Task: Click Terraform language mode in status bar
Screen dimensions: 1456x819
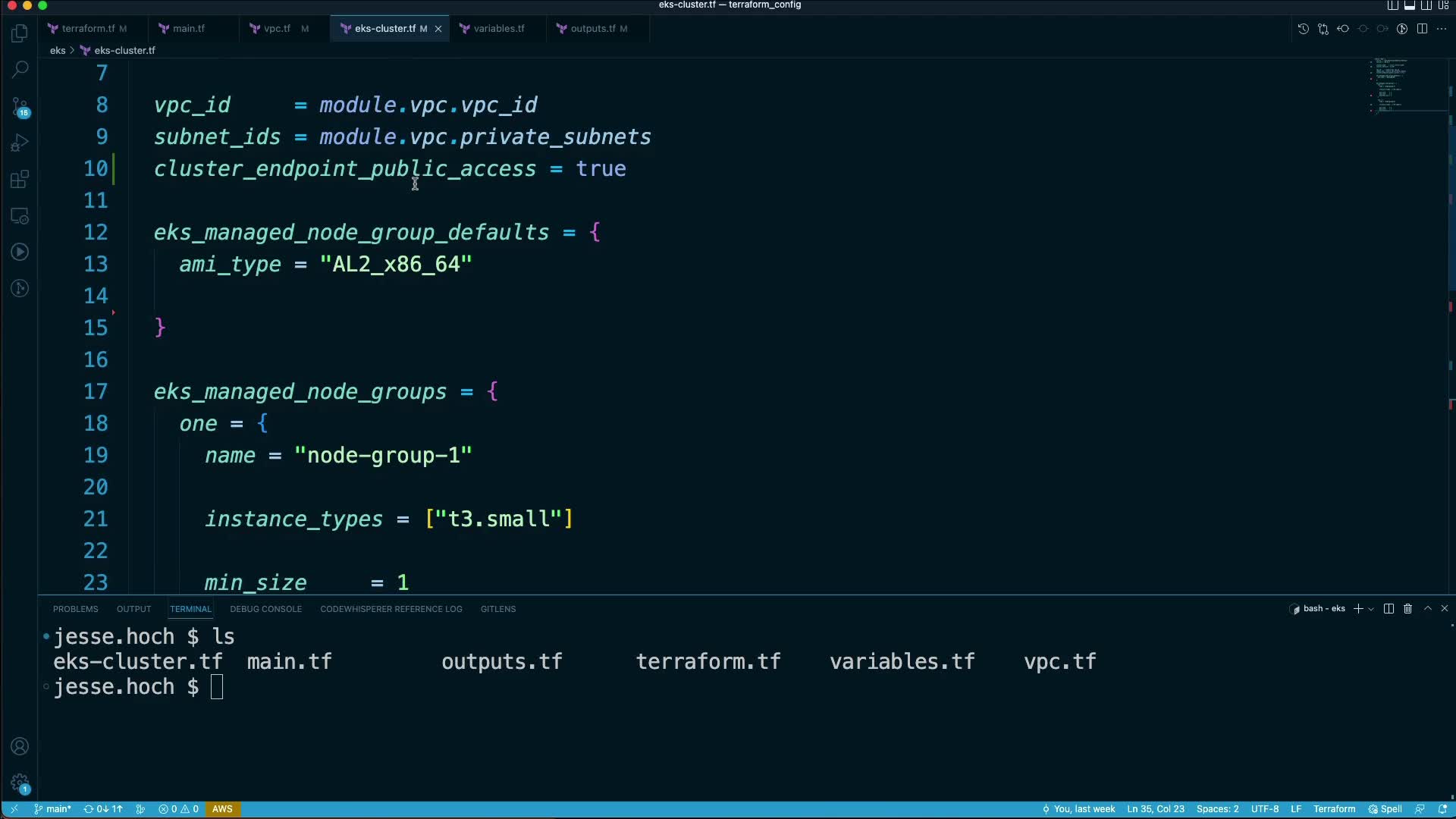Action: pyautogui.click(x=1334, y=809)
